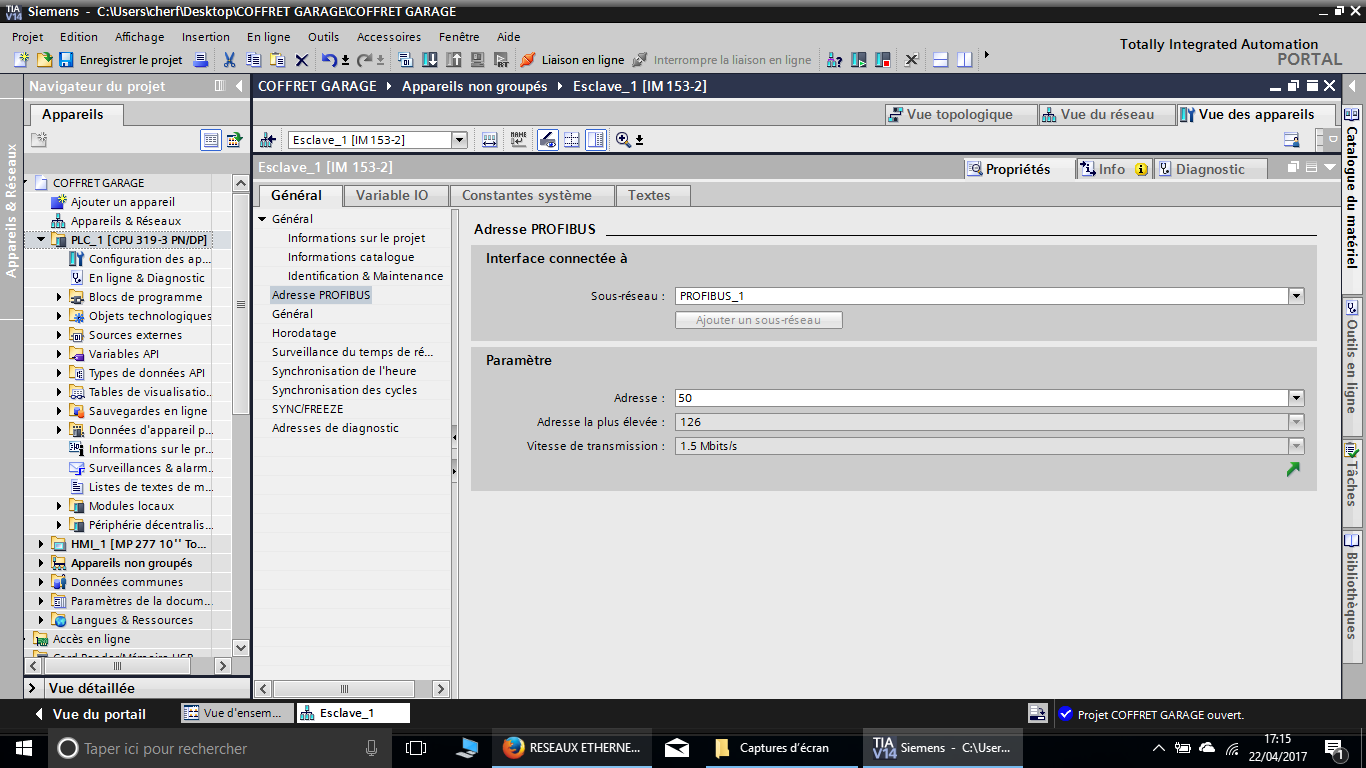This screenshot has width=1366, height=768.
Task: Switch to Vue du réseau
Action: click(1098, 114)
